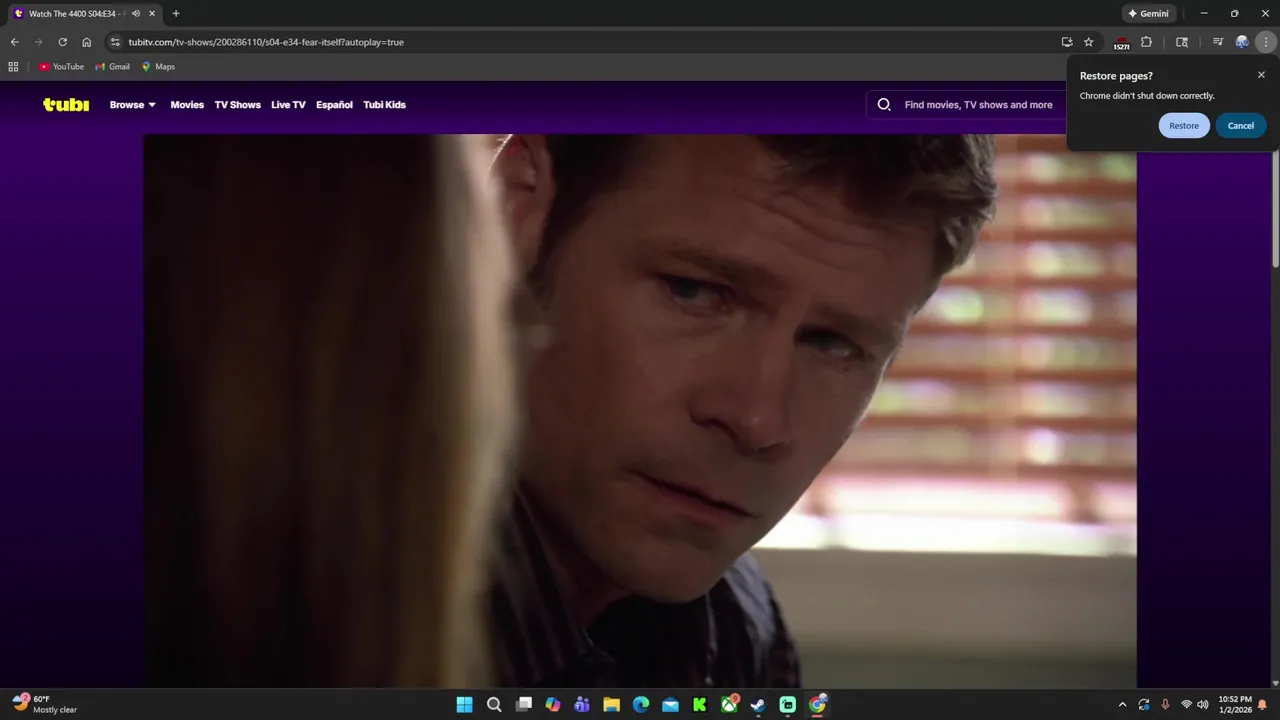1280x720 pixels.
Task: Launch Microsoft Edge from the taskbar
Action: pyautogui.click(x=641, y=705)
